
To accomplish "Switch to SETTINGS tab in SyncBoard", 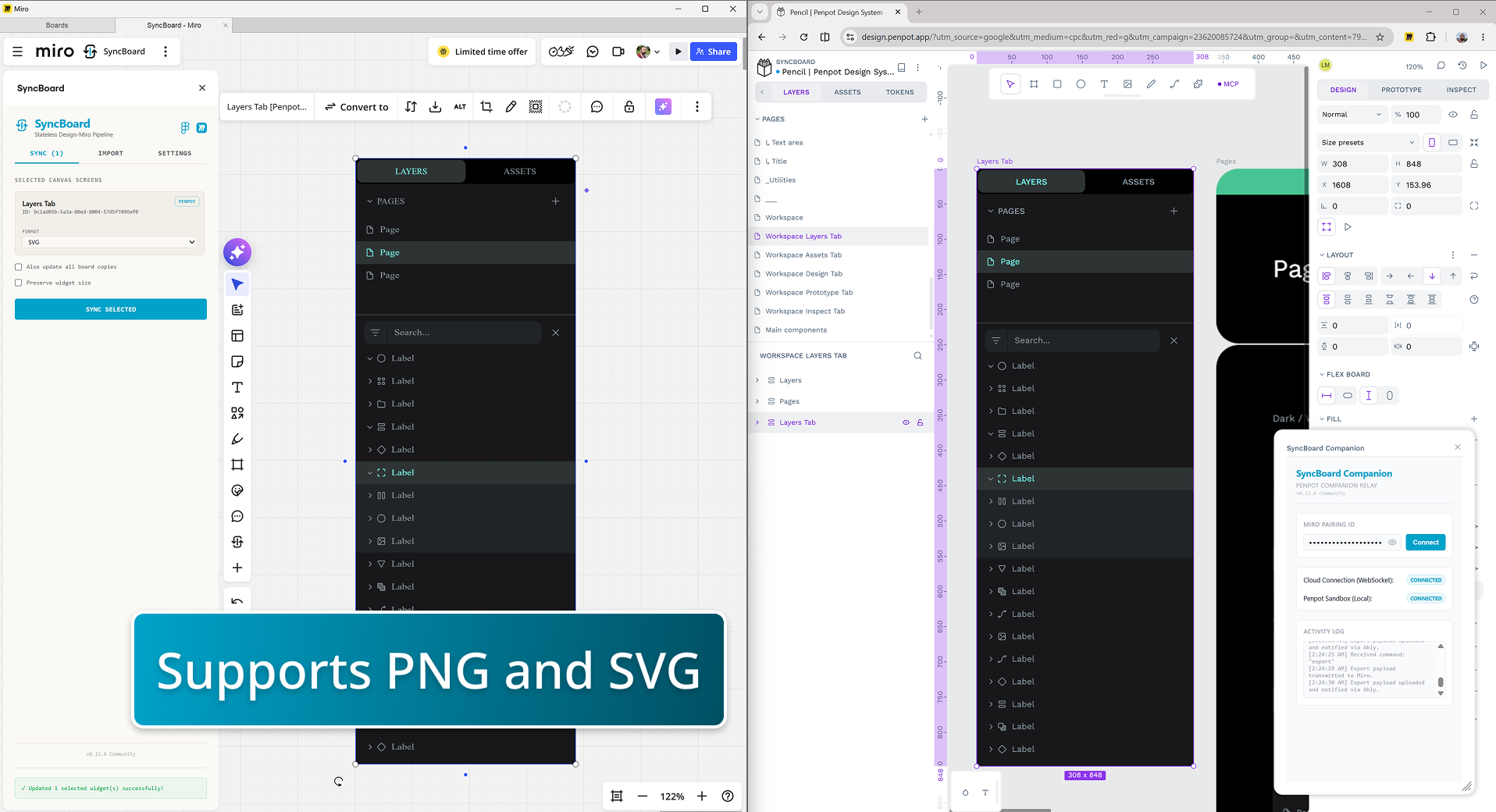I will pyautogui.click(x=175, y=153).
